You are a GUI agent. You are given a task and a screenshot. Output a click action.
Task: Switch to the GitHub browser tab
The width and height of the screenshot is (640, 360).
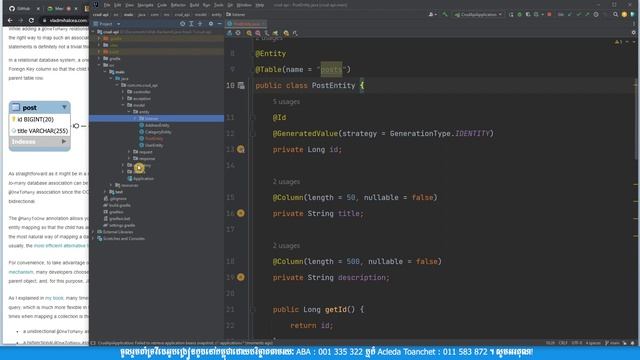tap(23, 9)
